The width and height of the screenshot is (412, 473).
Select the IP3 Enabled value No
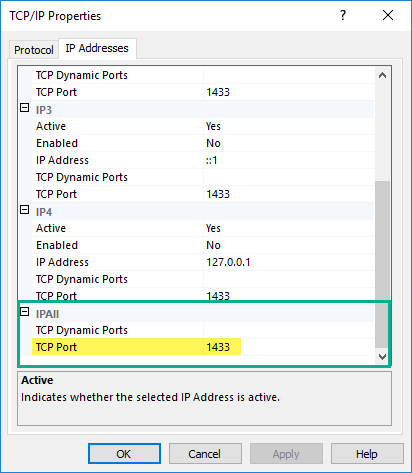coord(213,143)
